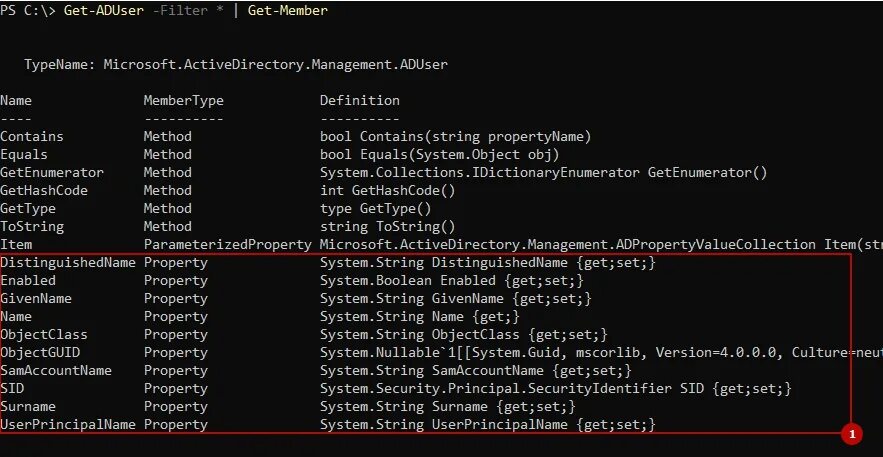Click the TypeName Microsoft.ActiveDirectory.Management.ADUser line
The height and width of the screenshot is (457, 883).
[x=236, y=65]
